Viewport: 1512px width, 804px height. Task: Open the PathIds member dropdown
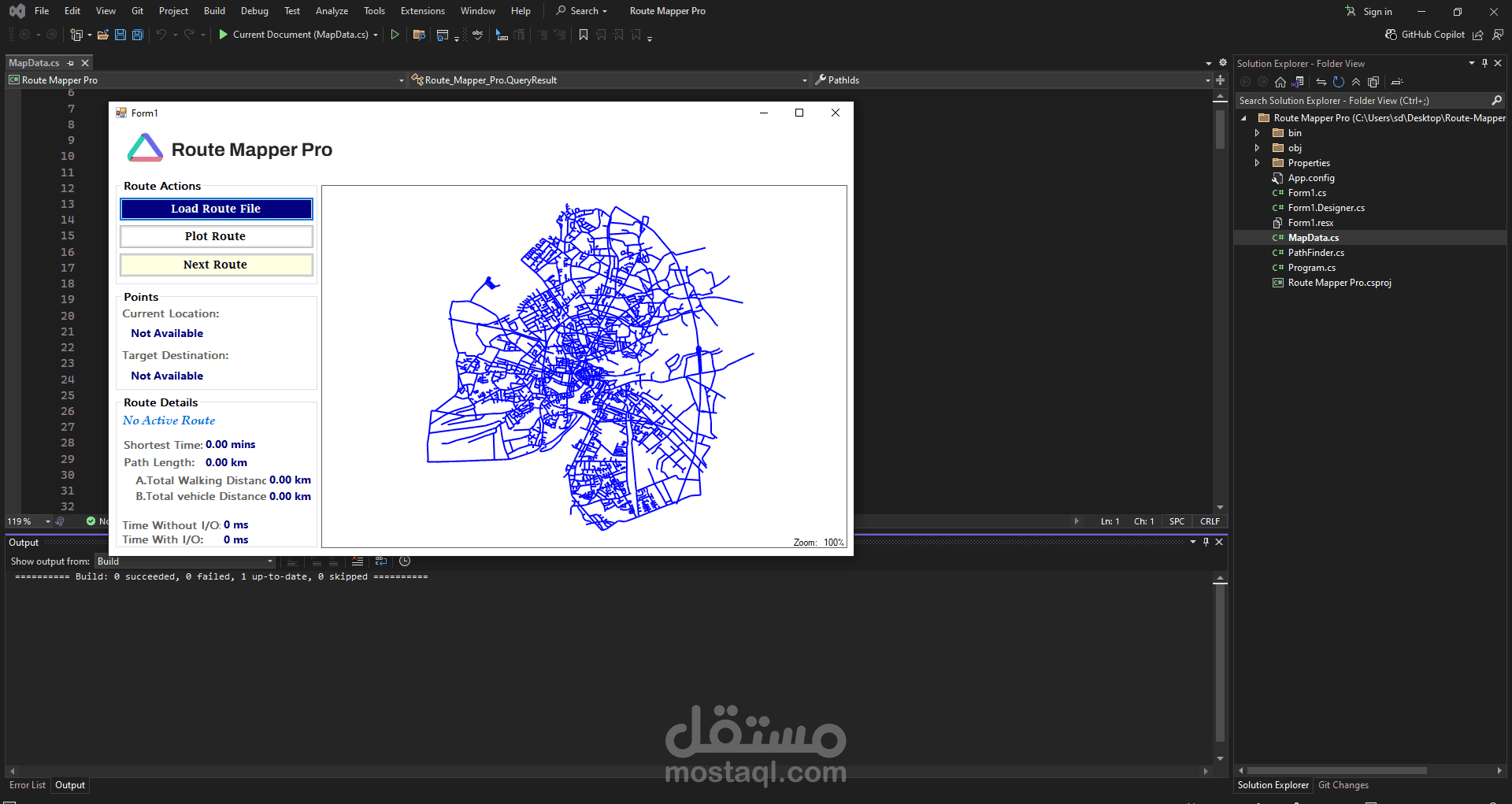point(1208,80)
